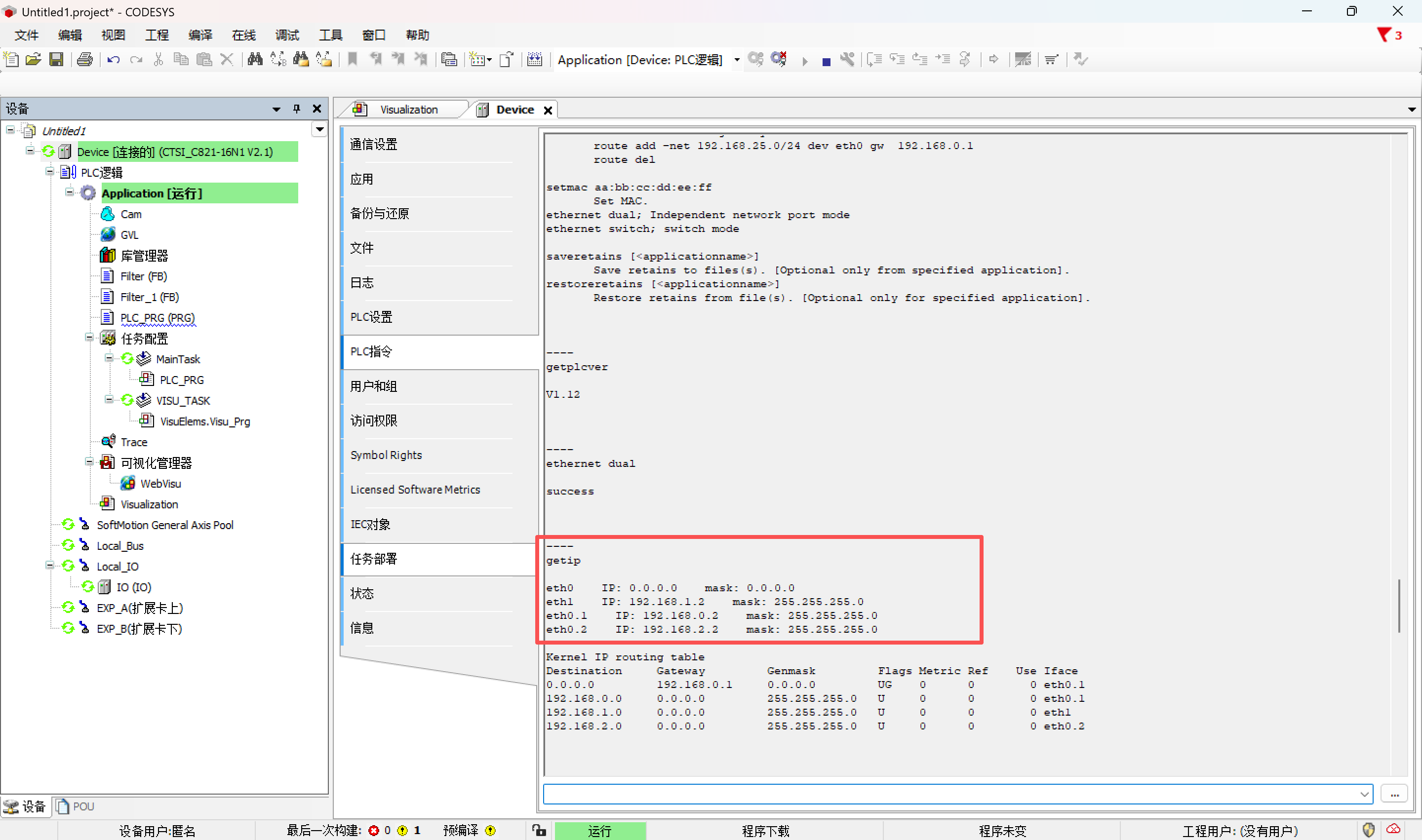This screenshot has width=1422, height=840.
Task: Switch to the POU bottom tab
Action: pos(76,806)
